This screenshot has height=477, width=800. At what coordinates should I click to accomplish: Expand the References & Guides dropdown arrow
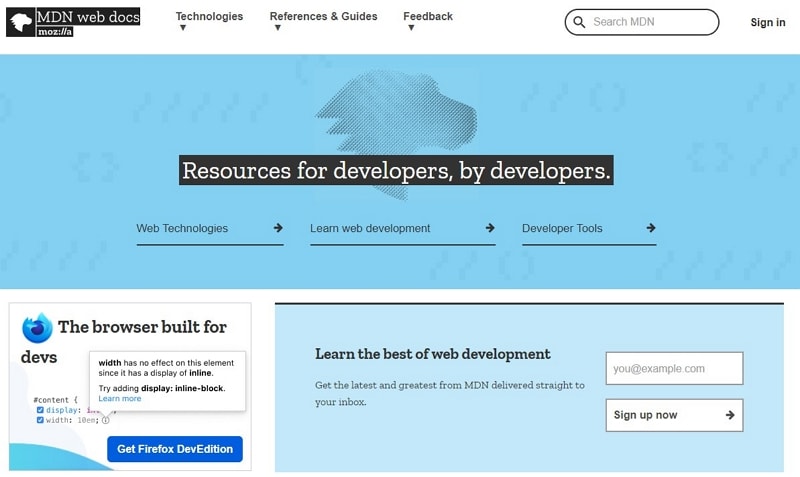tap(278, 28)
